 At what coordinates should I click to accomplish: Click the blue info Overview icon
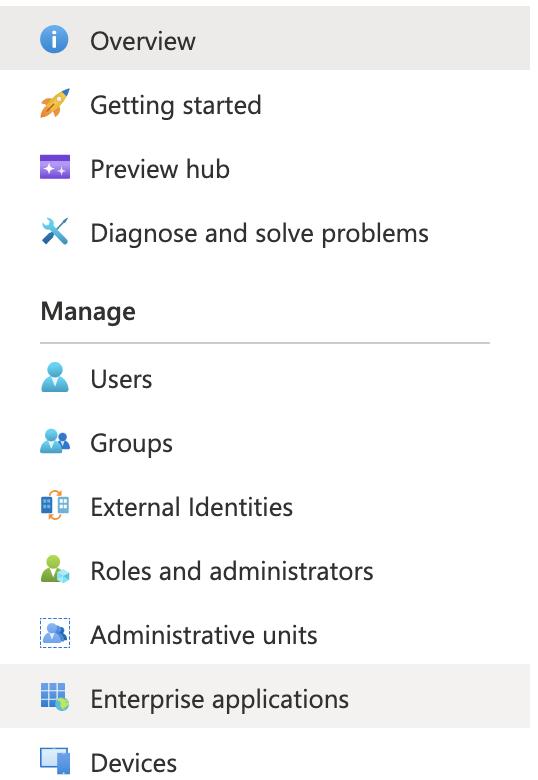(x=54, y=39)
